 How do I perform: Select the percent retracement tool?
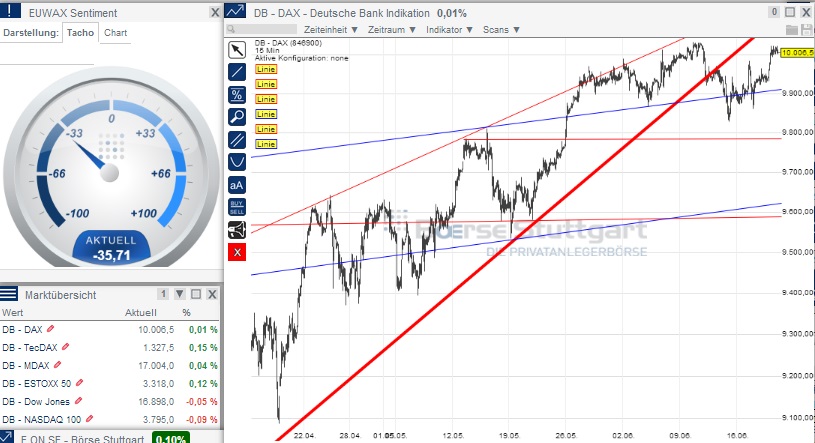coord(237,95)
